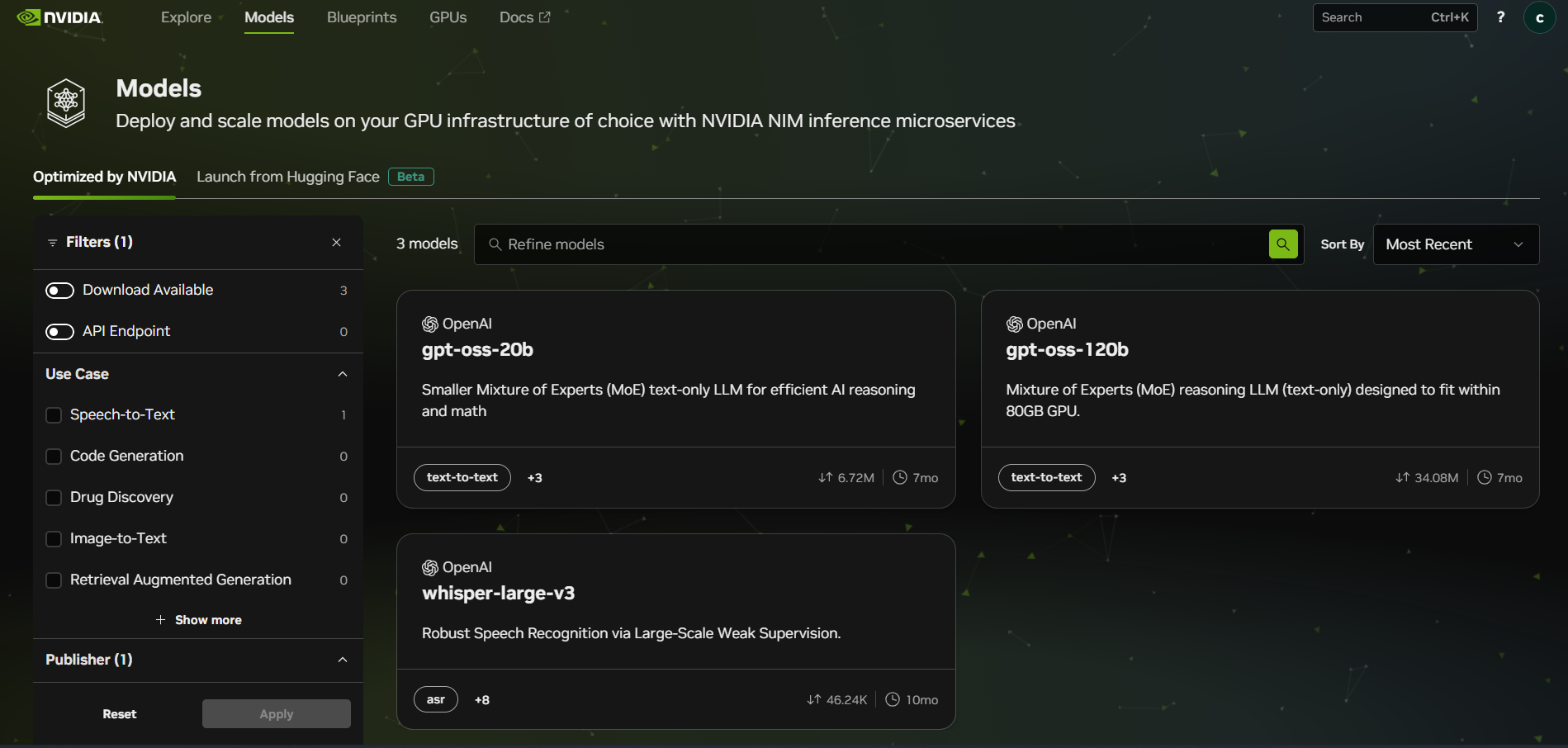Expand +8 tags on whisper-large-v3 card
This screenshot has height=748, width=1568.
click(x=482, y=699)
